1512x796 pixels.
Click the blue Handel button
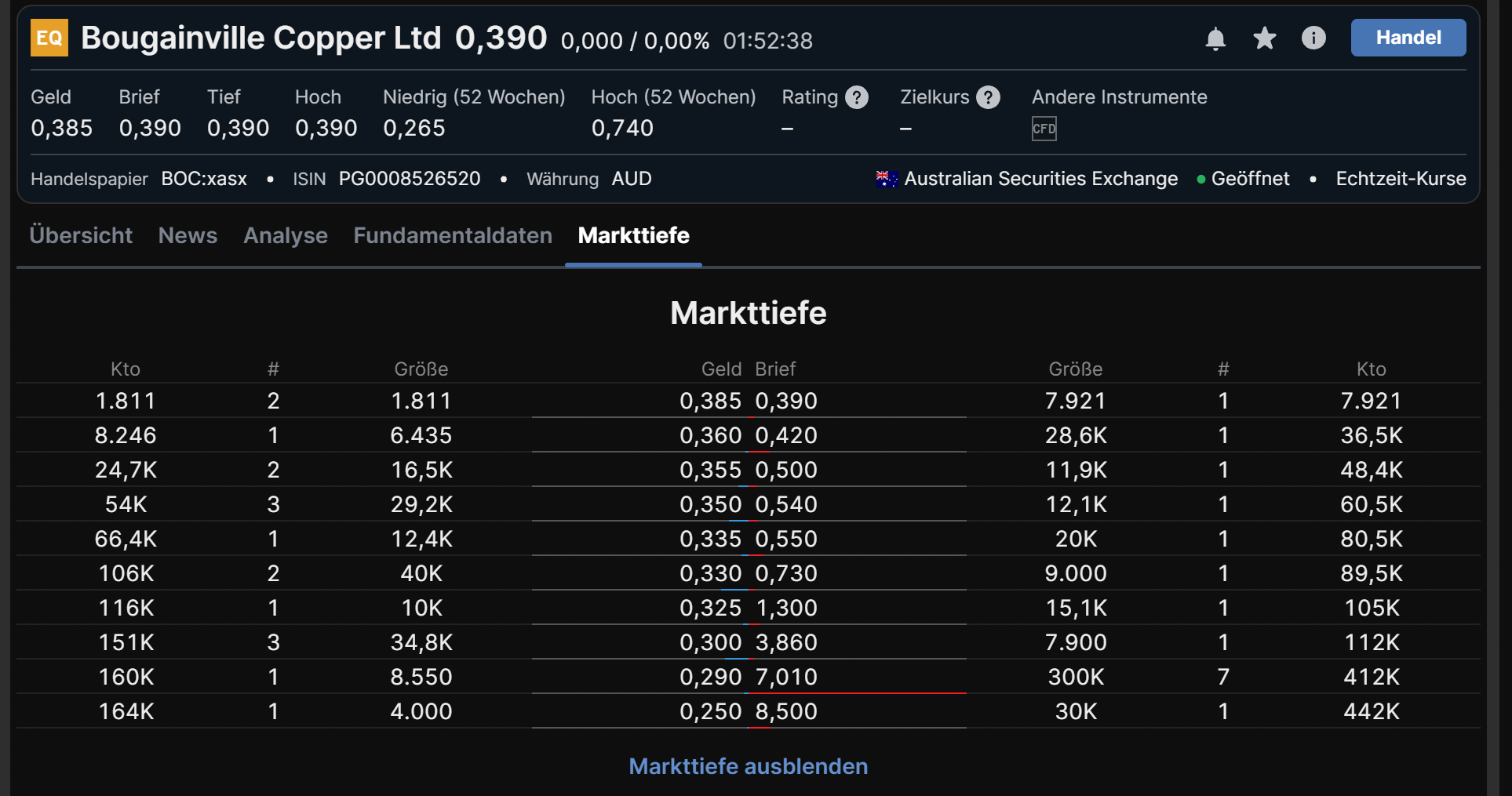pyautogui.click(x=1408, y=38)
